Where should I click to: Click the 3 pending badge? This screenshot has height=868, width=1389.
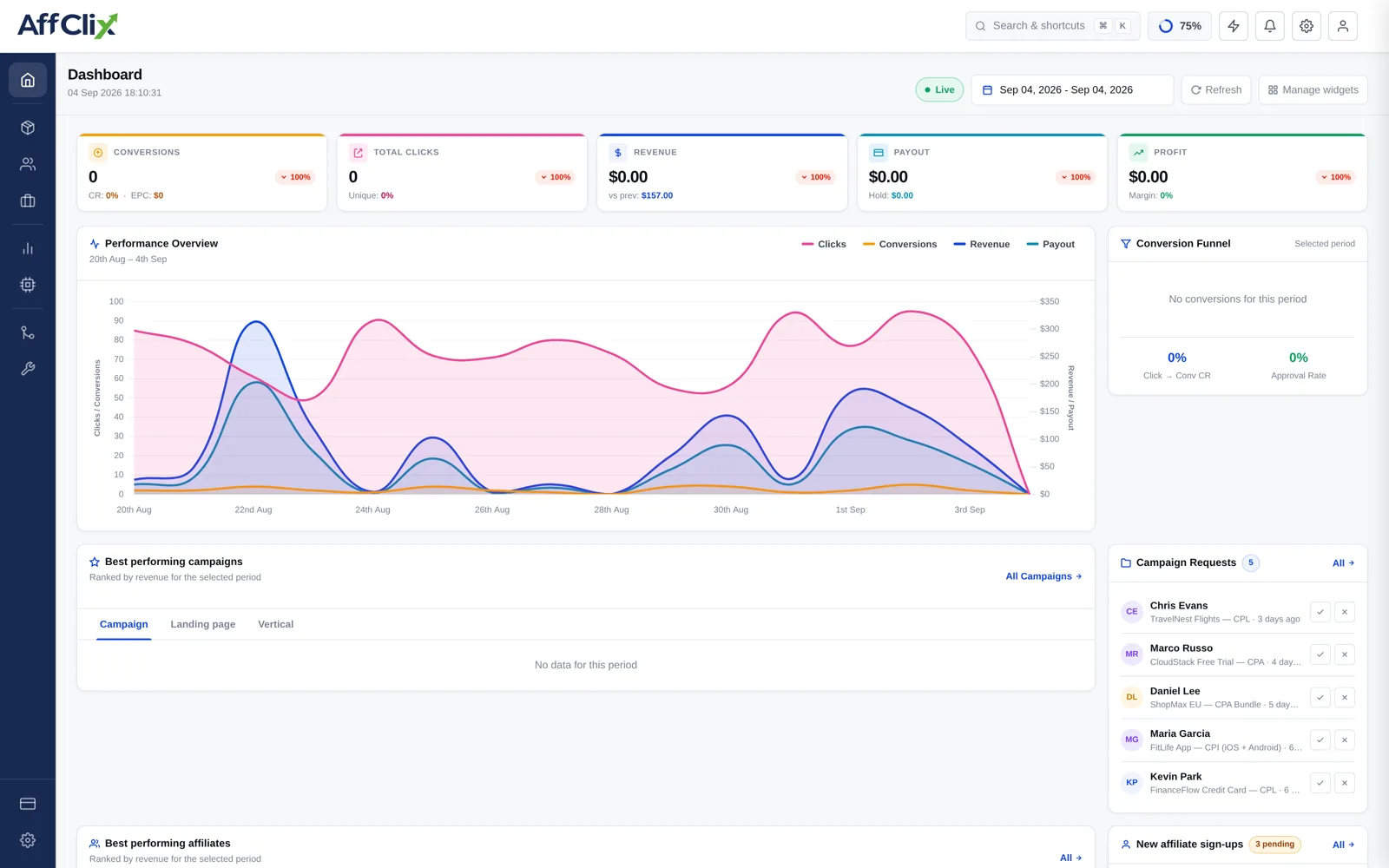(1274, 845)
